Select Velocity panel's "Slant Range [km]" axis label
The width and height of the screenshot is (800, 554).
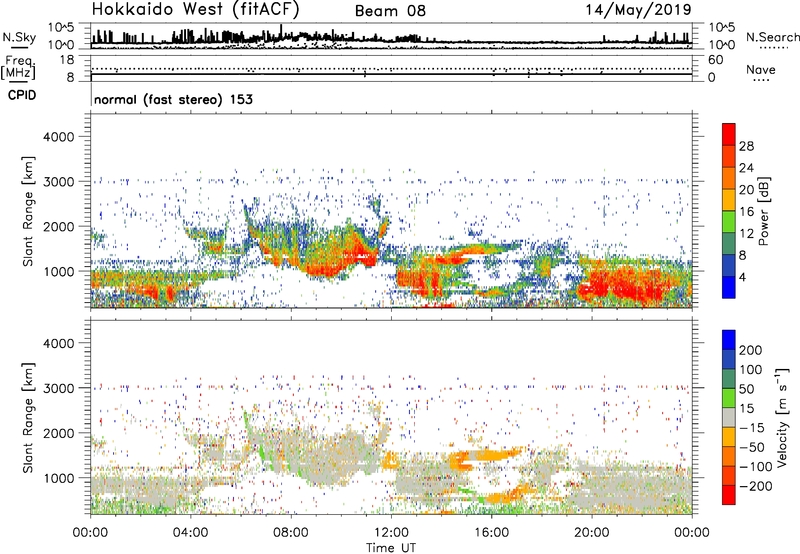pyautogui.click(x=28, y=418)
